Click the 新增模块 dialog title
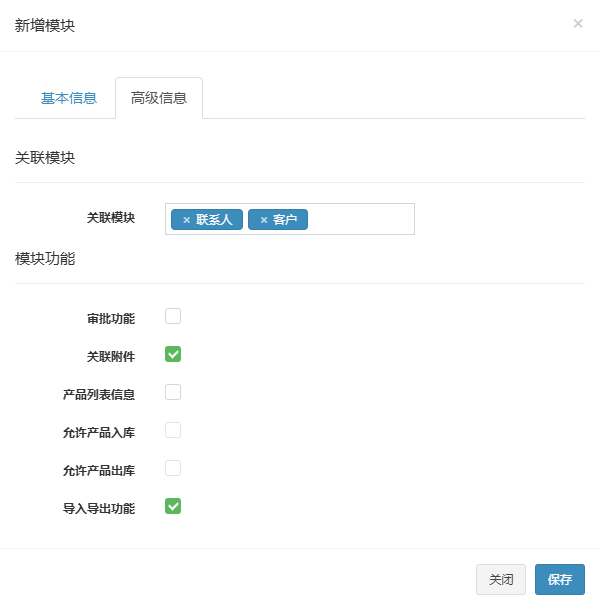Viewport: 600px width, 610px height. (x=45, y=26)
